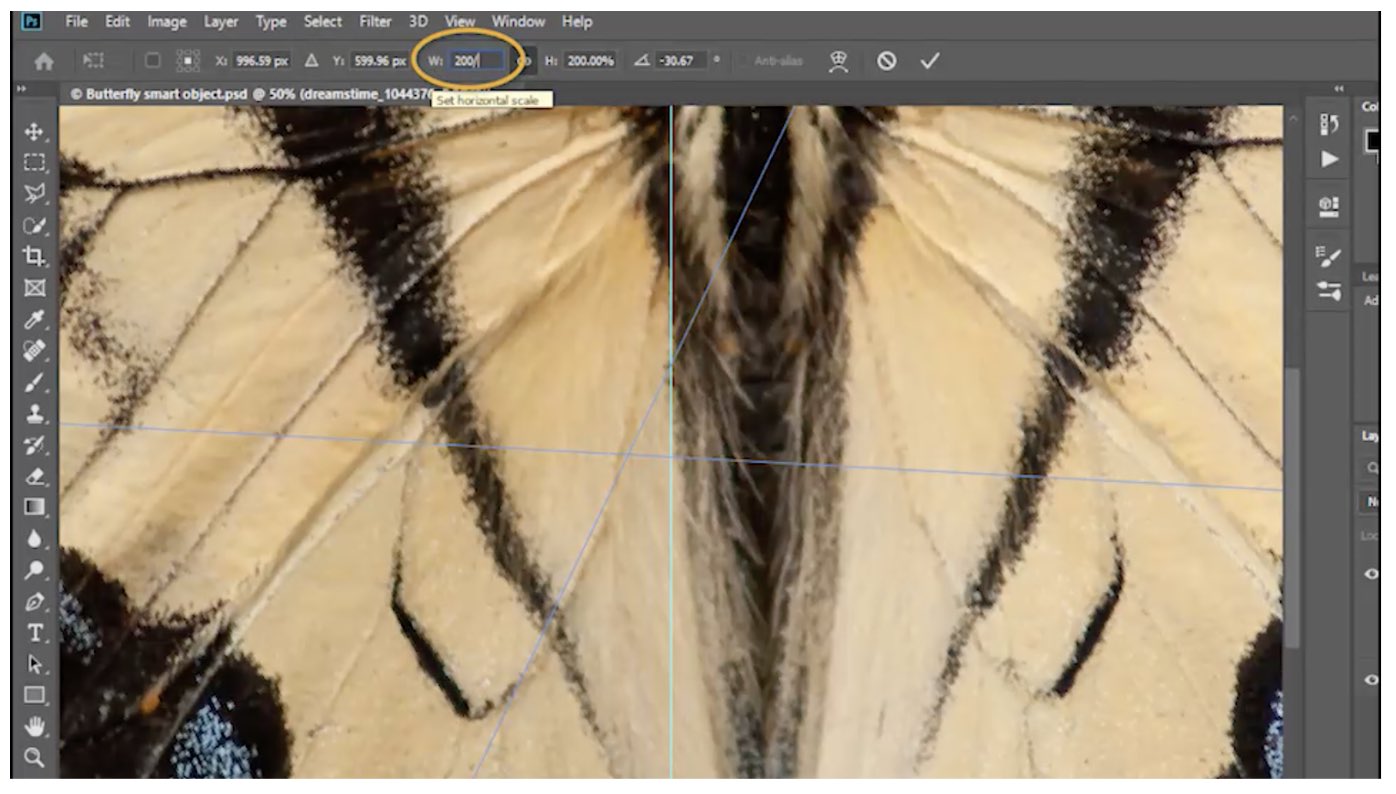Choose the Clone Stamp tool

point(35,414)
